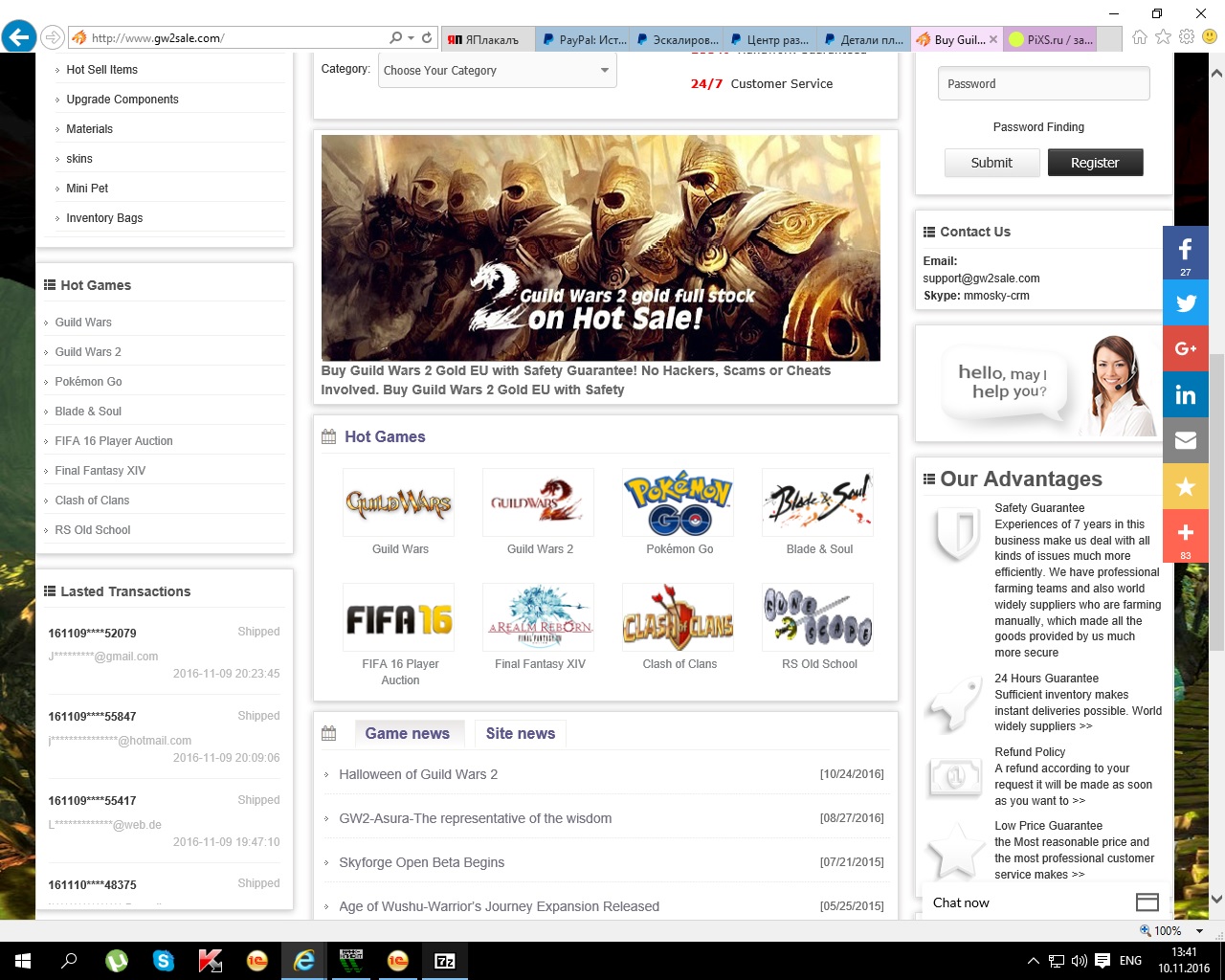
Task: Open the Guild Wars 2 game logo
Action: point(539,502)
